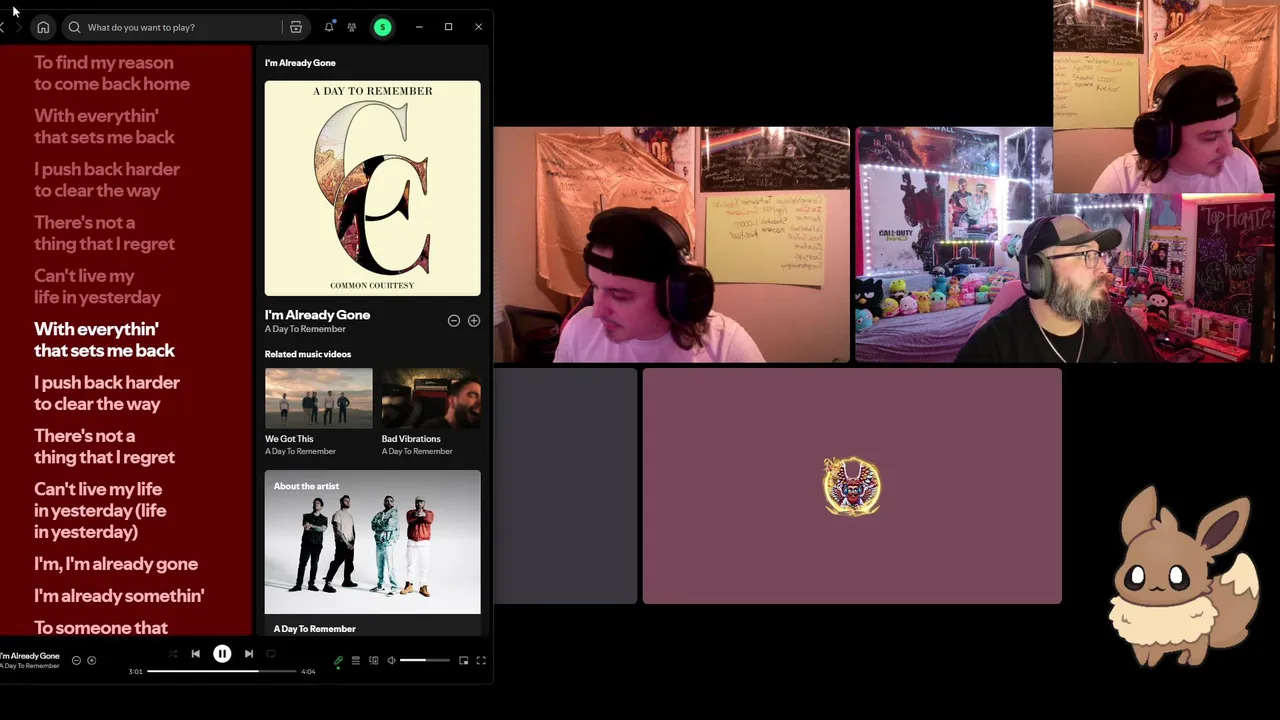
Task: Click the song title in player bar
Action: point(30,656)
